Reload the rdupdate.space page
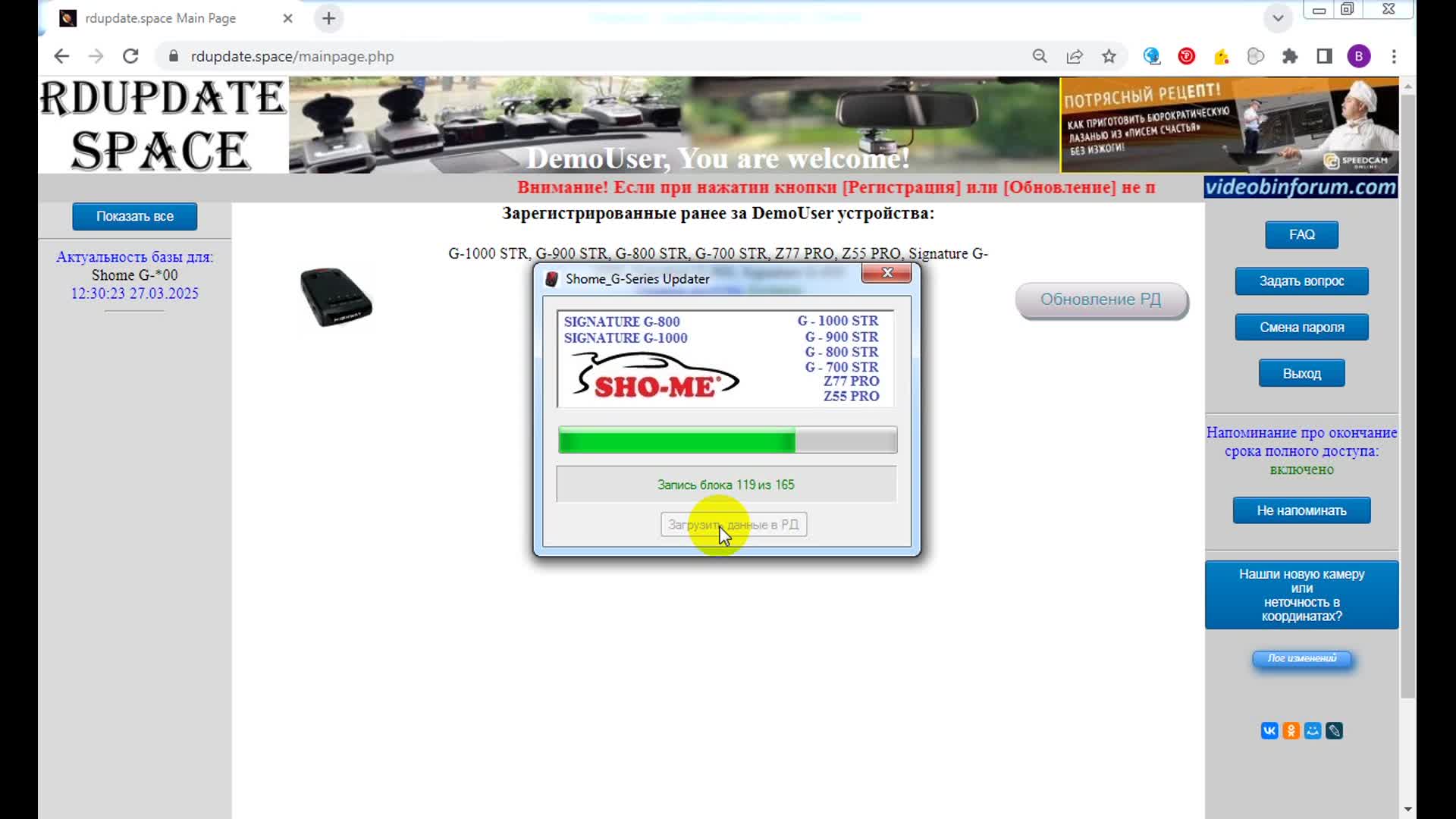 coord(130,56)
